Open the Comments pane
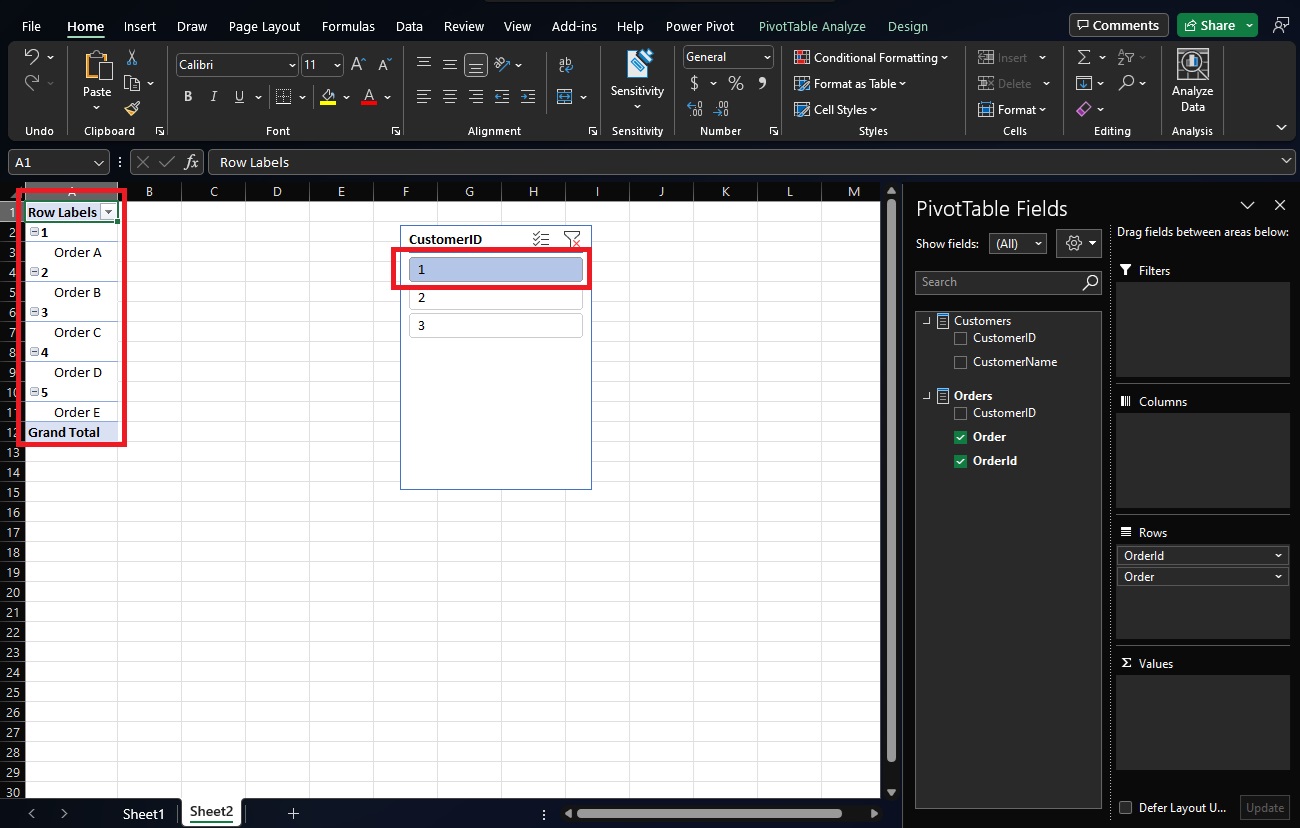 [x=1118, y=24]
